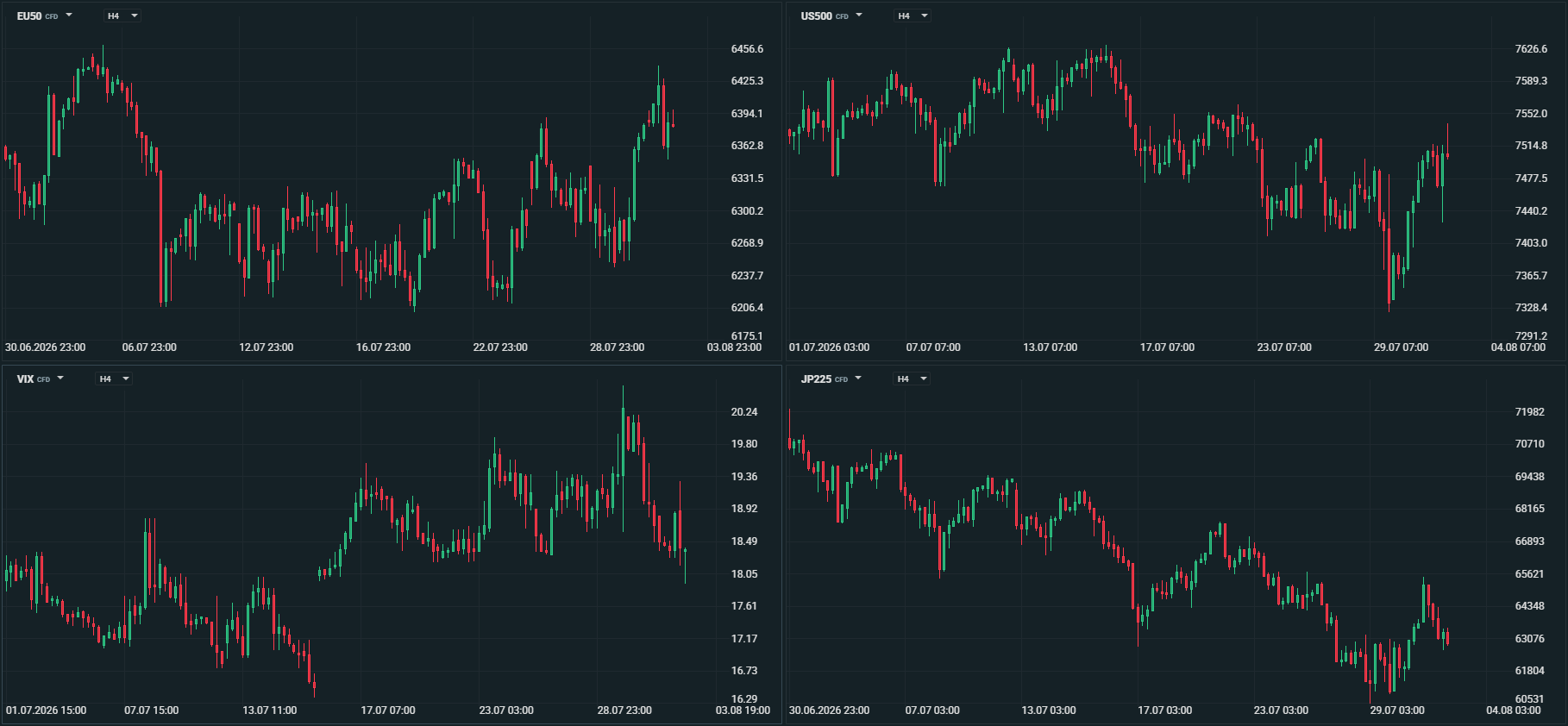Screen dimensions: 1568x726
Task: Click the 6175.1 bottom price on EU50 axis
Action: [747, 336]
